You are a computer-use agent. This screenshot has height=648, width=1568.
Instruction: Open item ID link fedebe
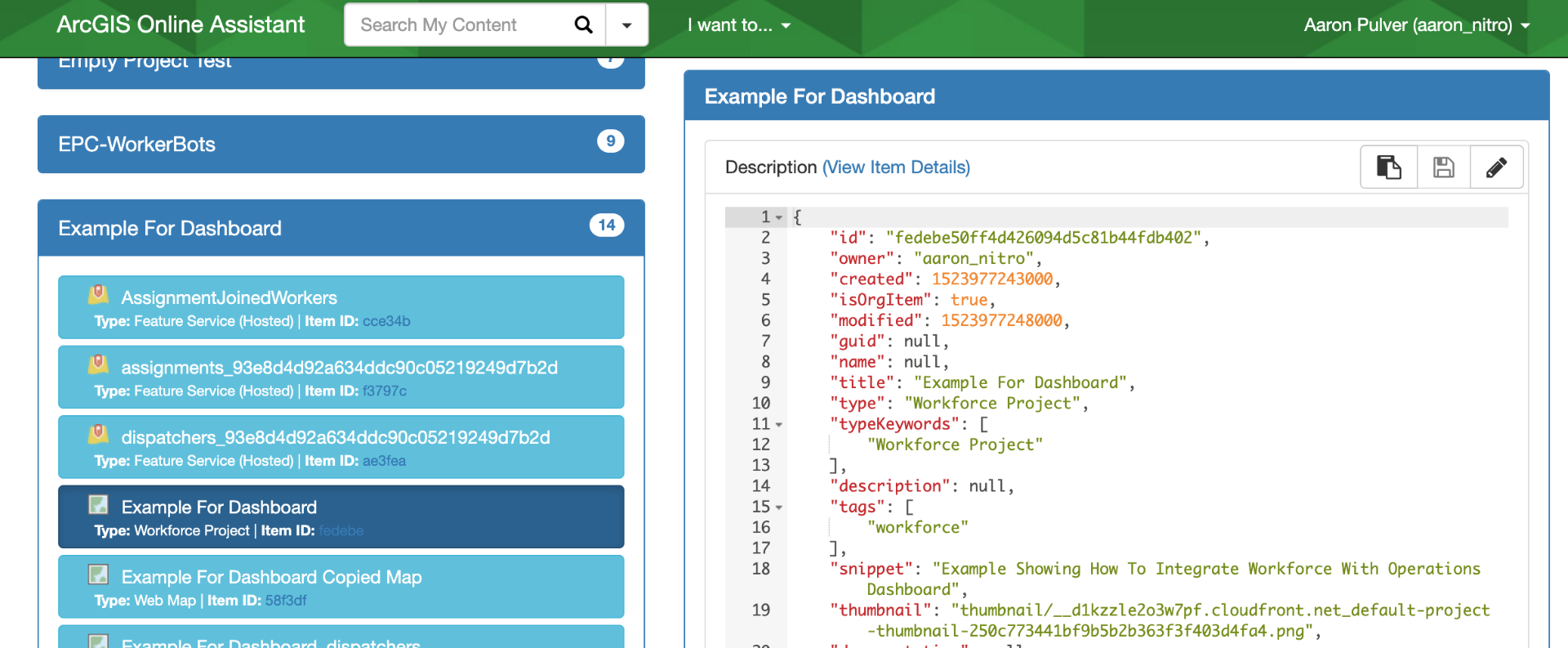click(x=341, y=531)
